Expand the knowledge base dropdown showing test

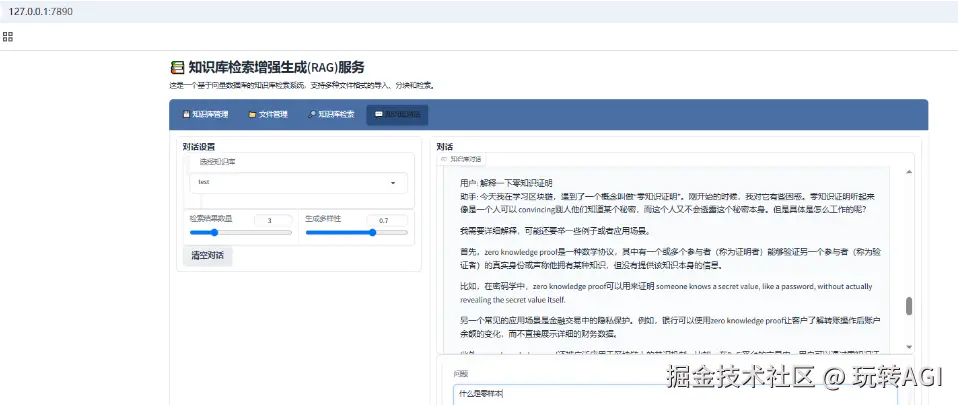[299, 183]
